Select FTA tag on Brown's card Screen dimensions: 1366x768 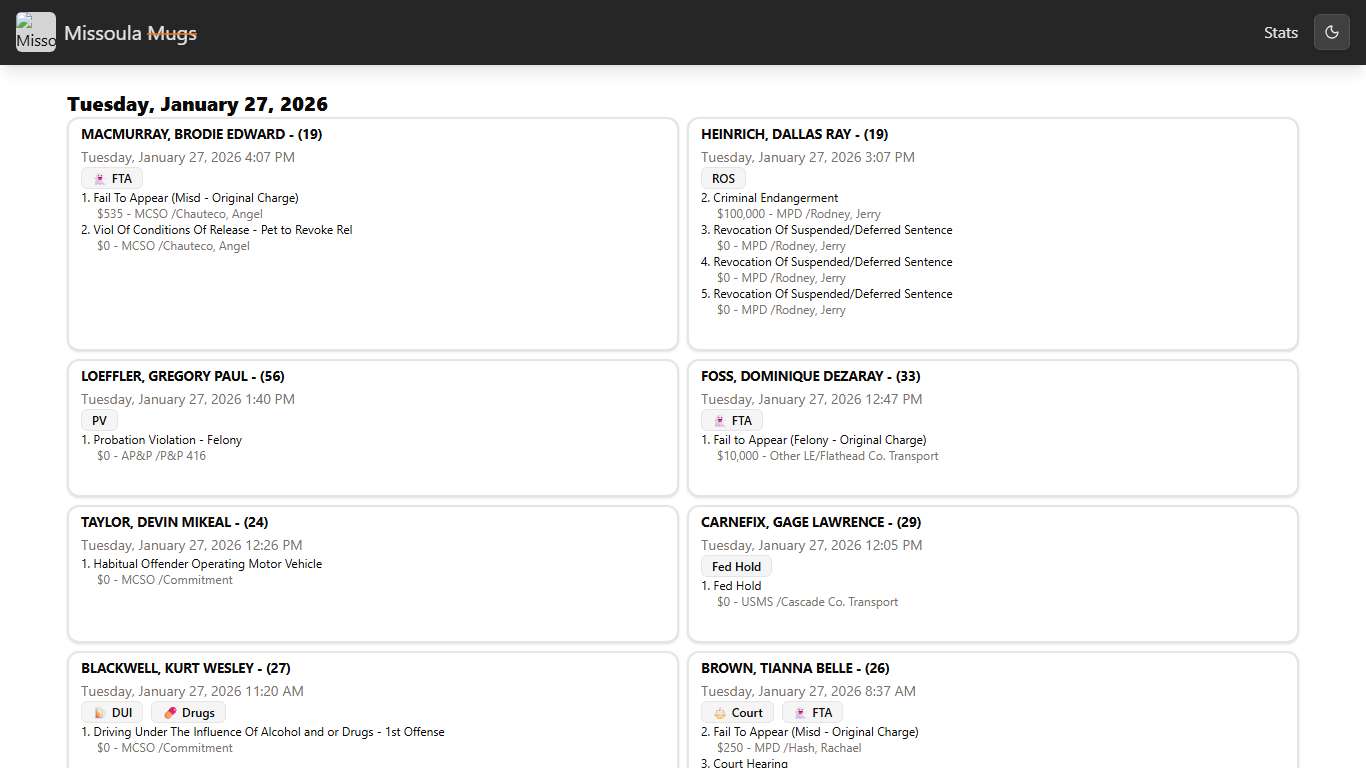[x=812, y=713]
